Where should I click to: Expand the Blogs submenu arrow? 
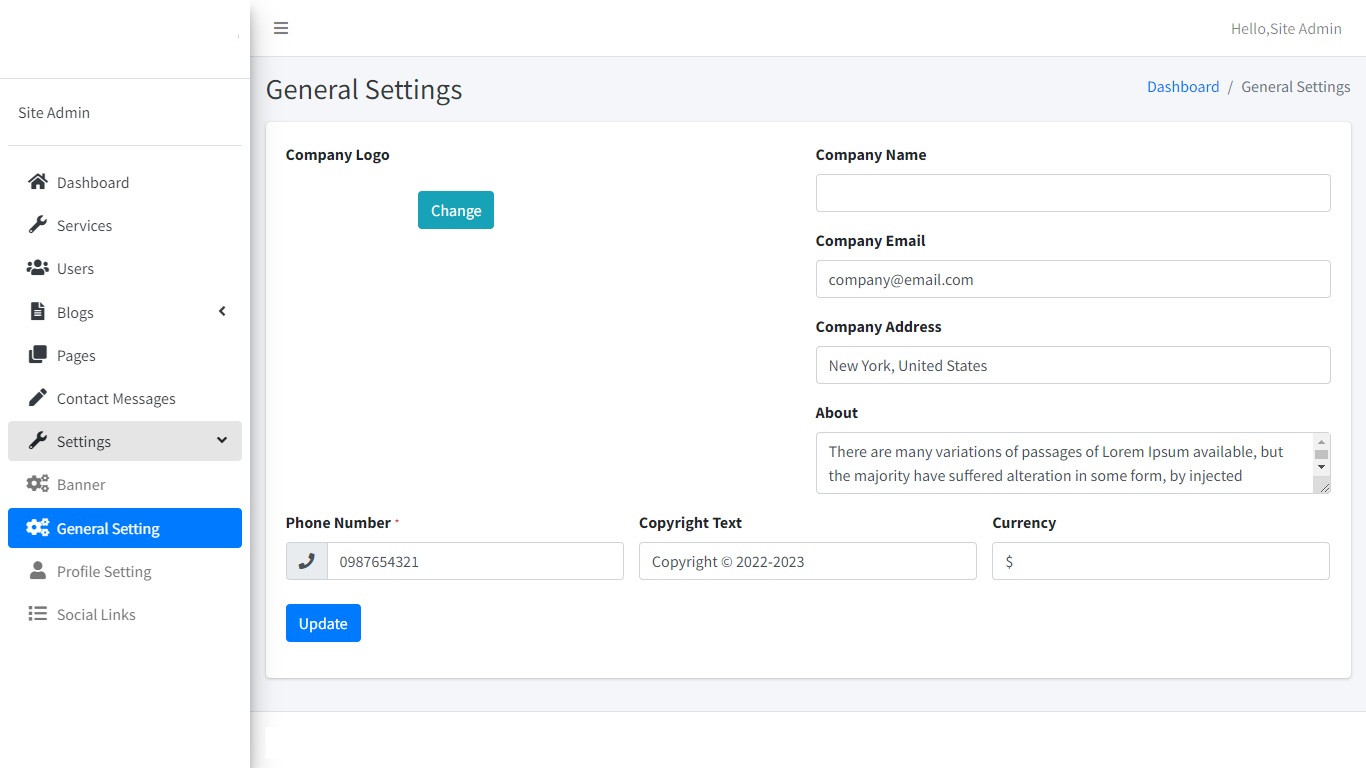tap(222, 312)
